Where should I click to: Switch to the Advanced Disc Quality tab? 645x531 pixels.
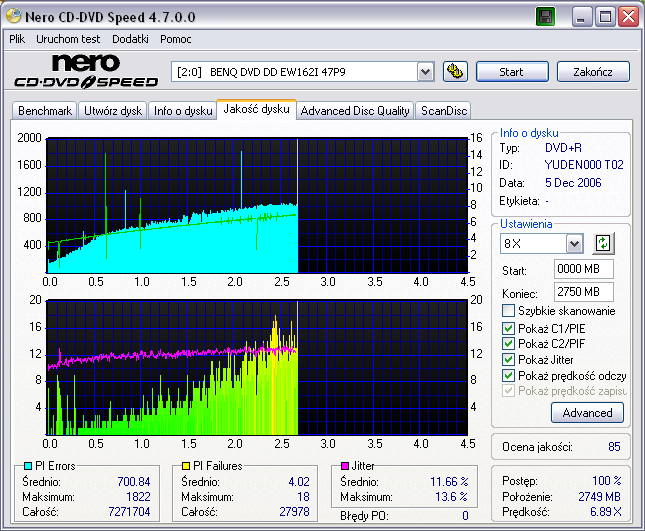coord(355,111)
